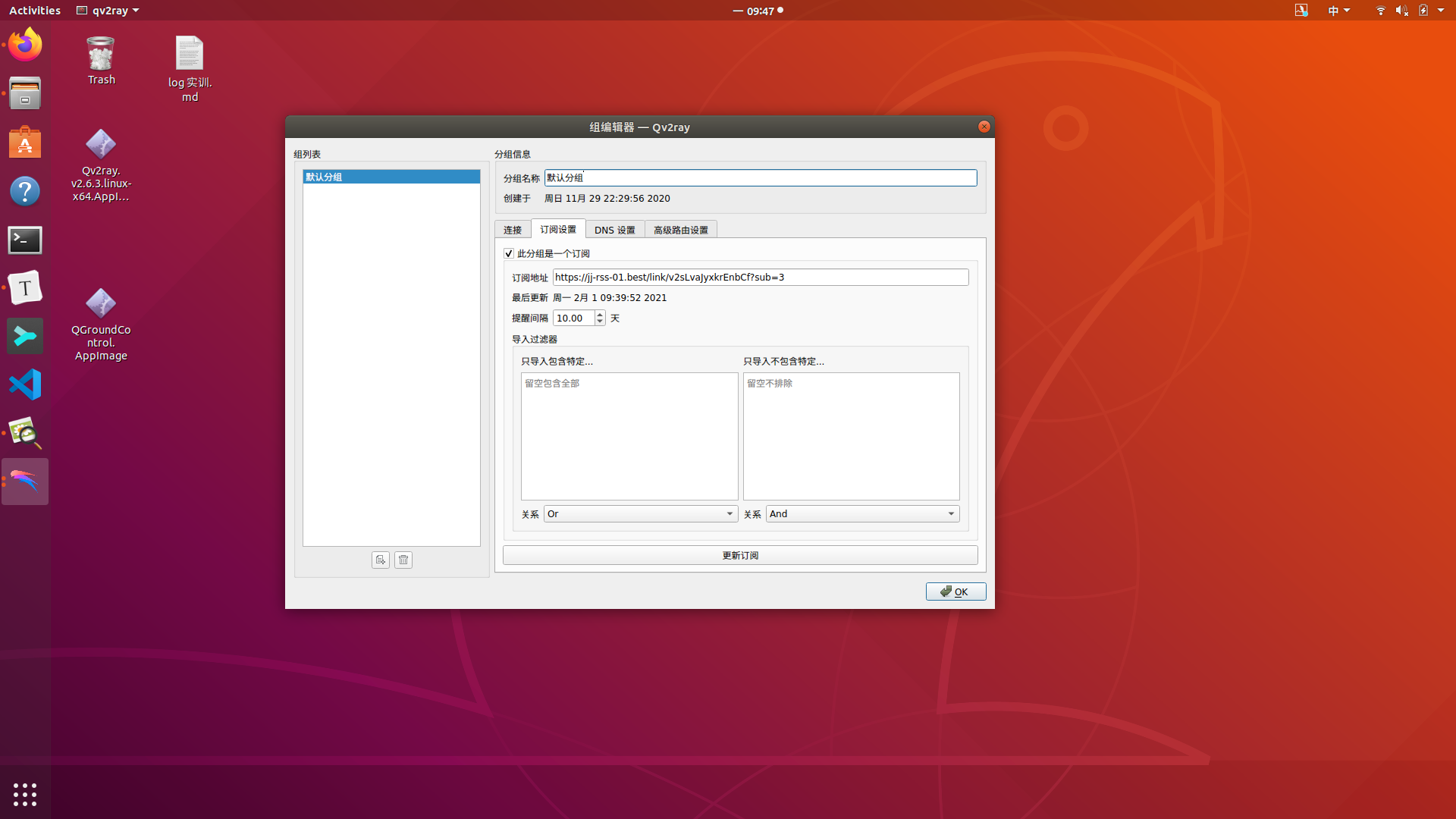
Task: Open the 高级路由设置 tab
Action: click(x=680, y=230)
